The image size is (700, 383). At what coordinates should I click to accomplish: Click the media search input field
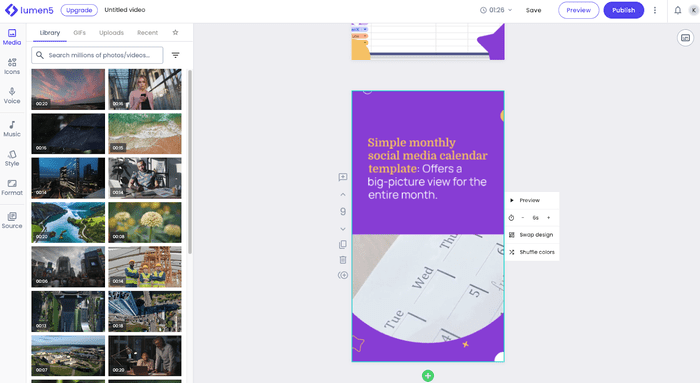pos(97,55)
